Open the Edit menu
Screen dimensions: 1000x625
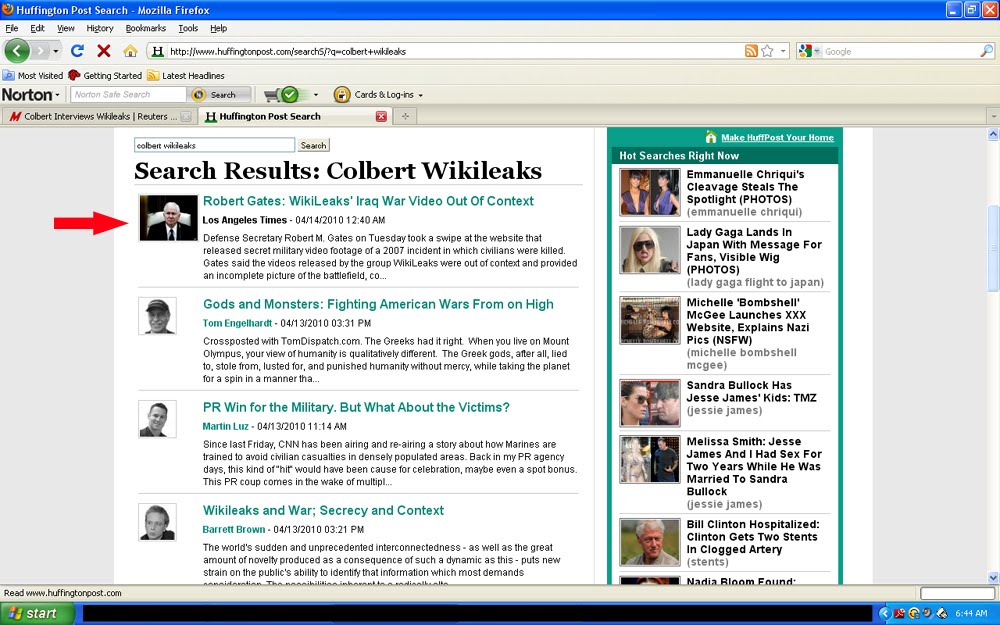pos(38,28)
